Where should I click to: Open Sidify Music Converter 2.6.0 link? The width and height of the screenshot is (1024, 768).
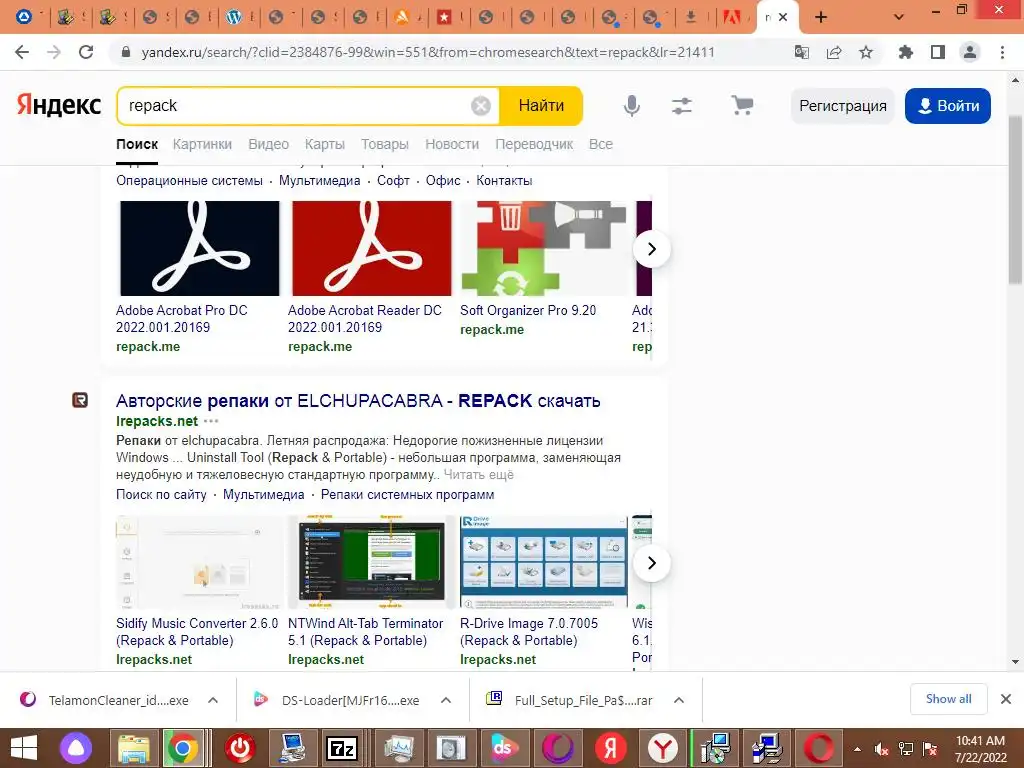coord(197,632)
